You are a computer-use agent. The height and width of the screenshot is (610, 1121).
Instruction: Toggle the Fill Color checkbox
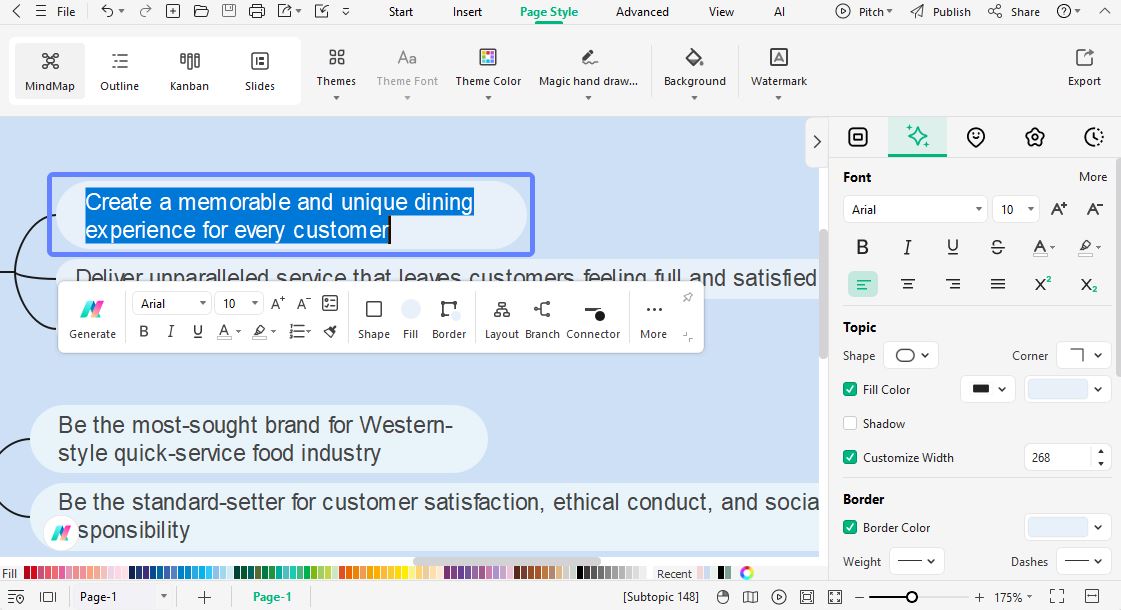[850, 389]
